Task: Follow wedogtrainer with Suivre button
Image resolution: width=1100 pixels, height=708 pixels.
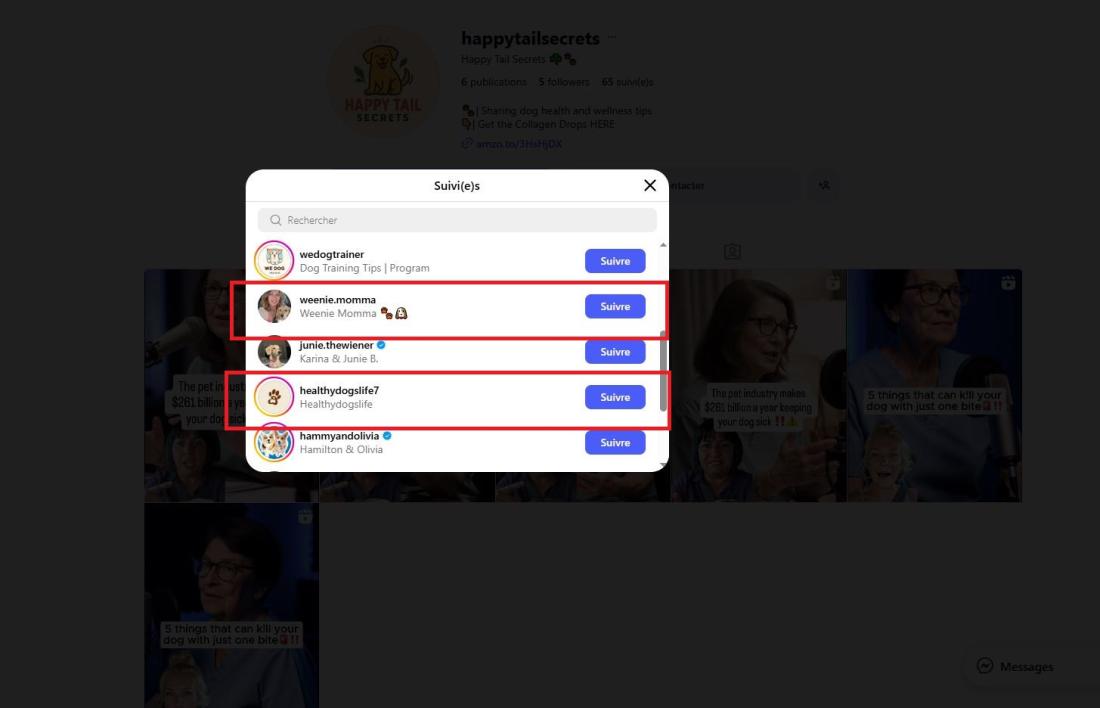Action: coord(615,260)
